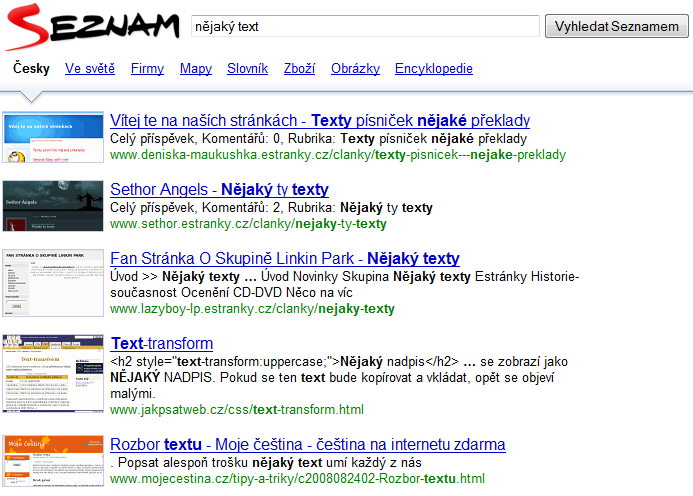This screenshot has width=693, height=496.
Task: Open the 'Text-transform' result link
Action: pyautogui.click(x=162, y=343)
